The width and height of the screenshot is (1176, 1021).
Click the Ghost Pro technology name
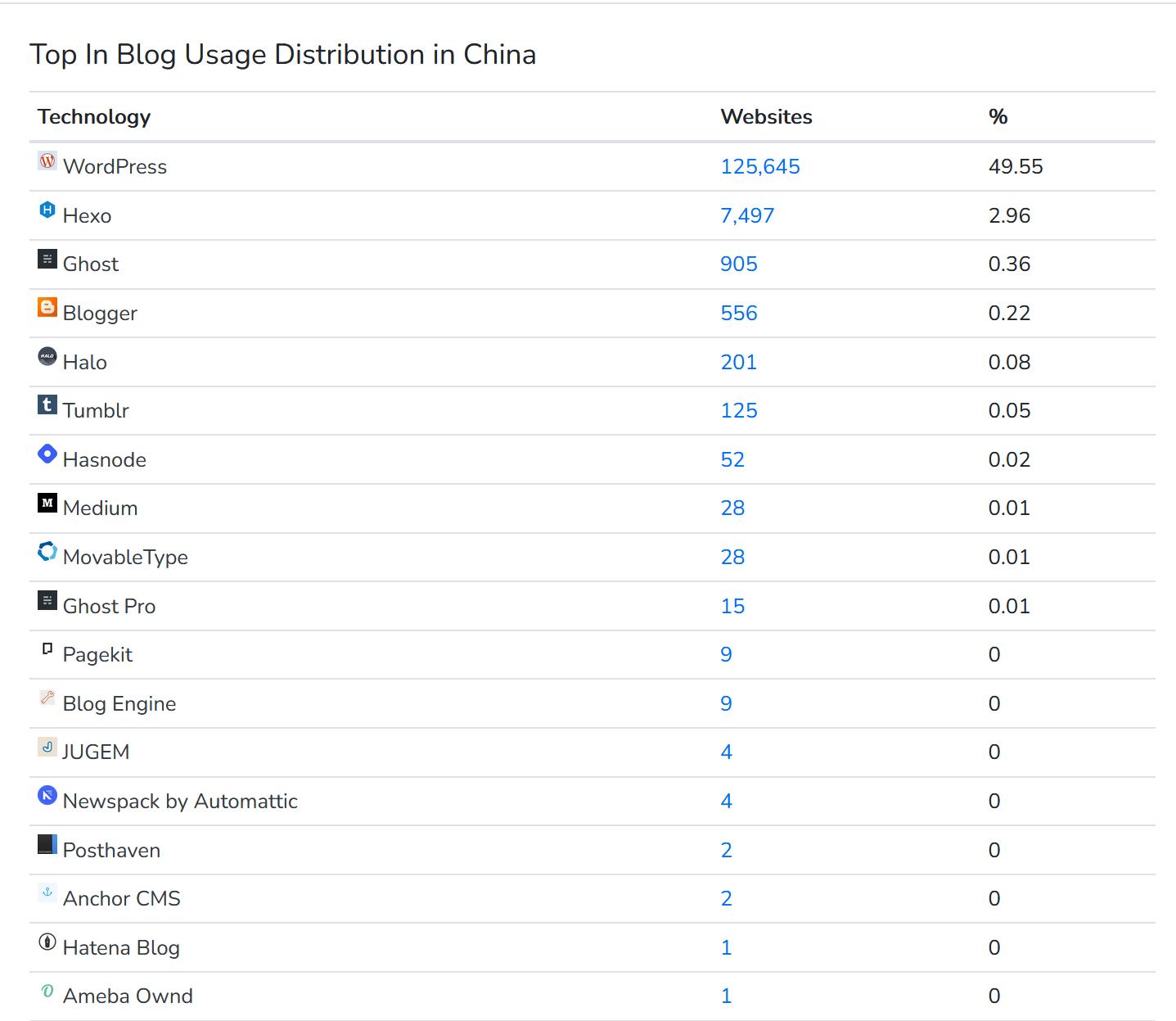click(x=109, y=607)
